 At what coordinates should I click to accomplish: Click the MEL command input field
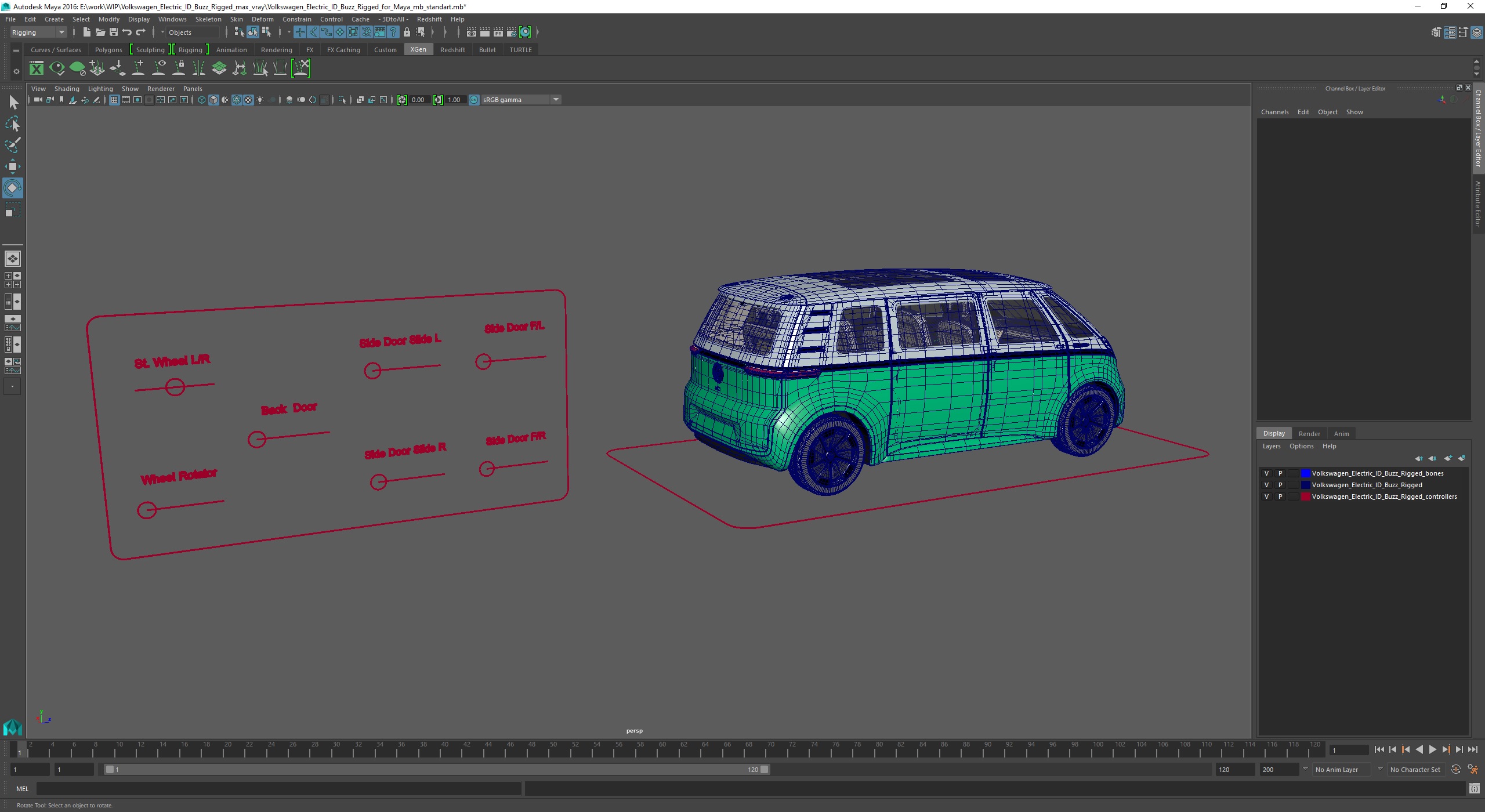(278, 789)
